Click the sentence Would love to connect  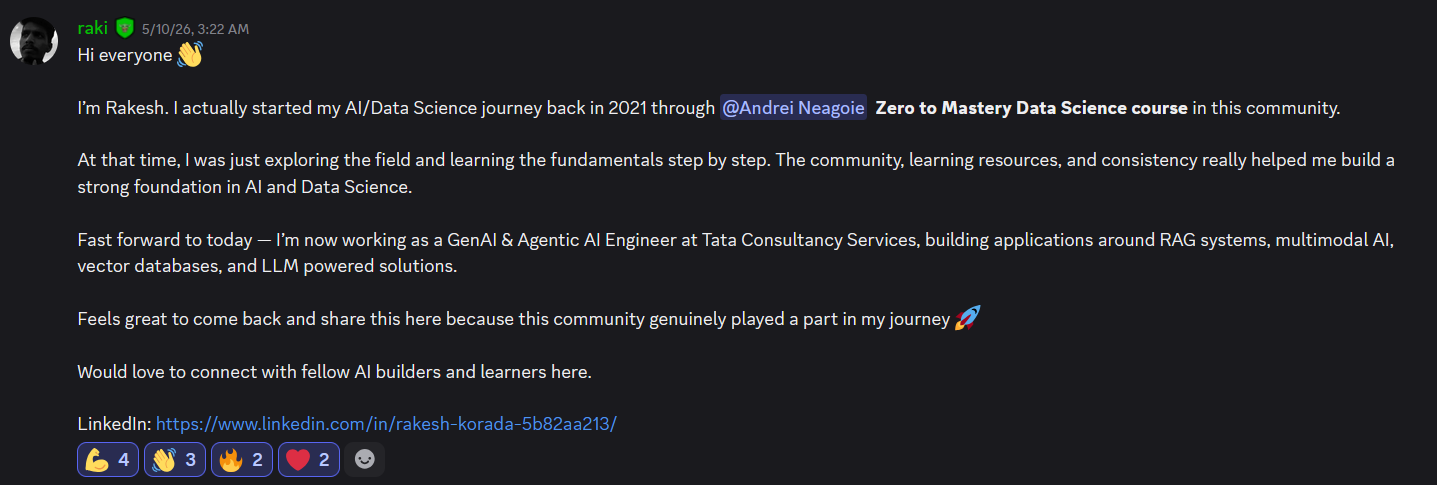[335, 372]
